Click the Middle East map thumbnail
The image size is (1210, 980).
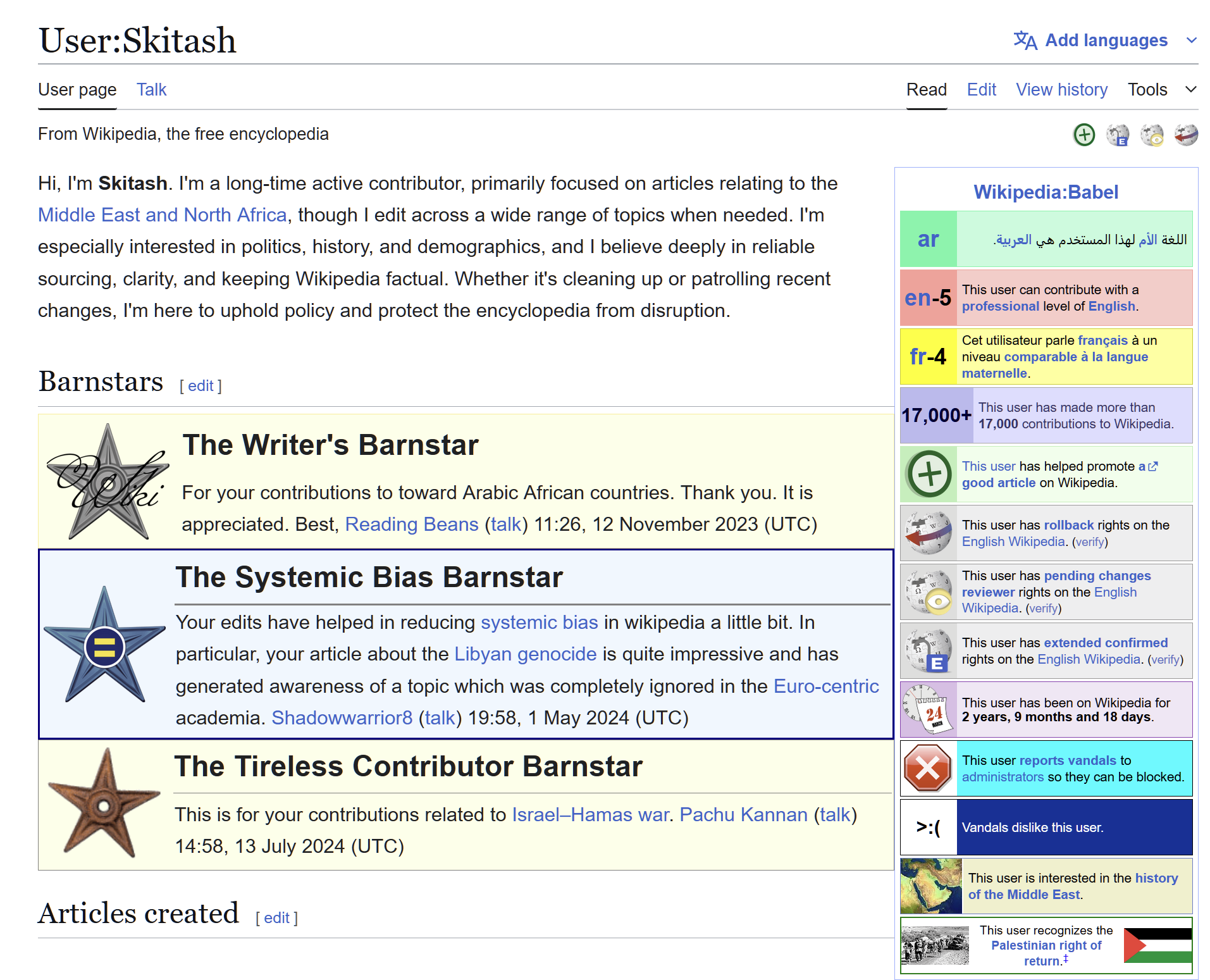click(x=931, y=886)
